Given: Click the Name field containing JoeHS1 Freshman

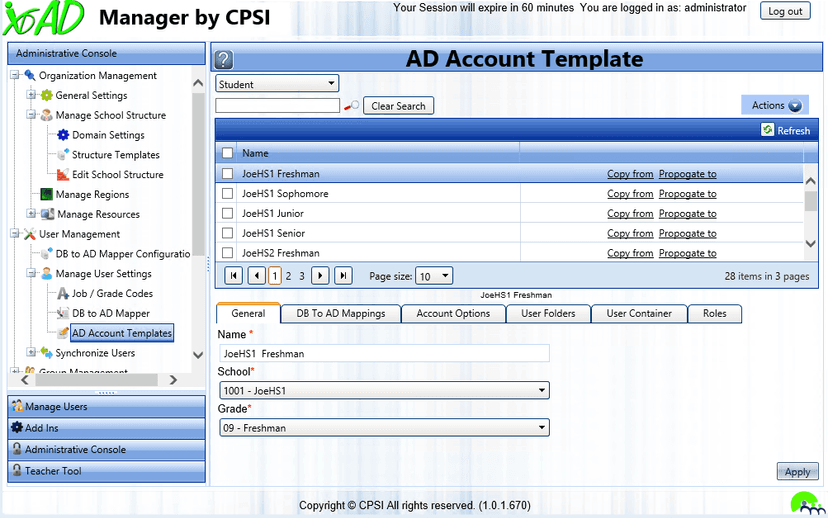Looking at the screenshot, I should coord(384,353).
